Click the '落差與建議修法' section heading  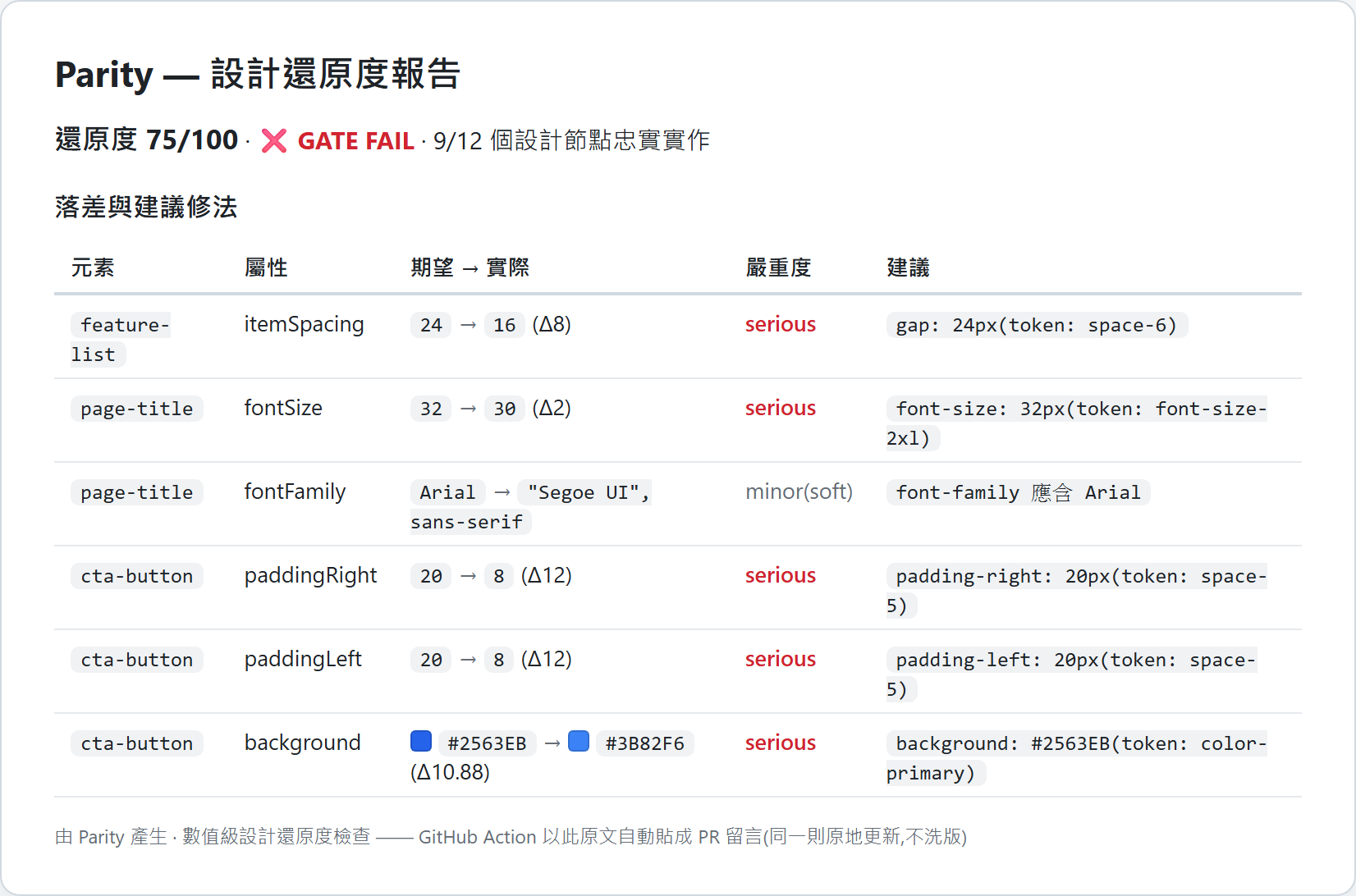[146, 207]
